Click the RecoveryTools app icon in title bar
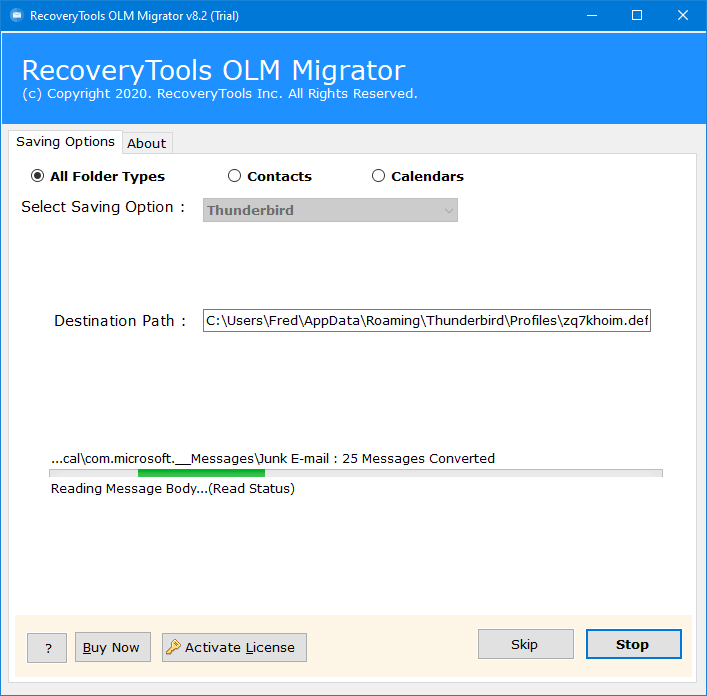The width and height of the screenshot is (707, 696). click(x=17, y=16)
